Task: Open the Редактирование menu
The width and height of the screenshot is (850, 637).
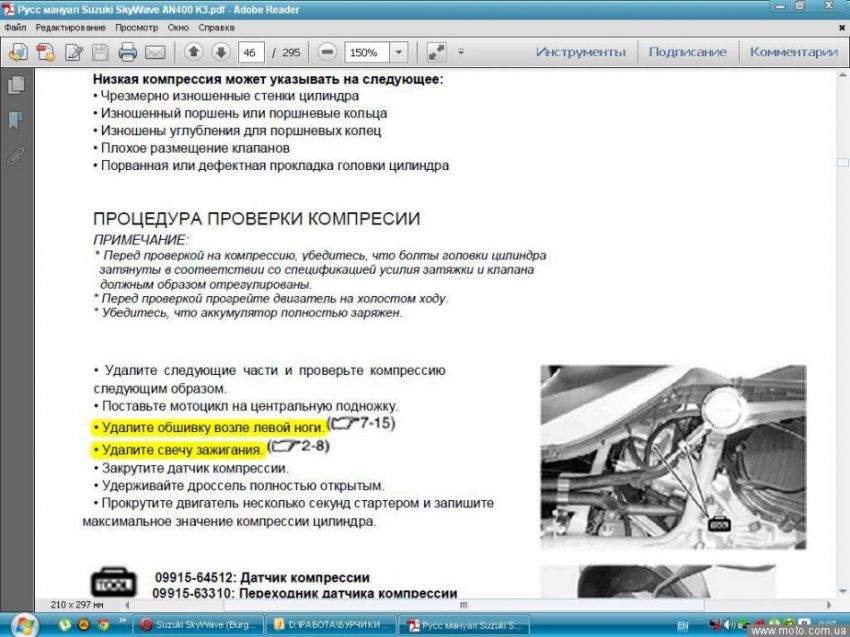Action: 70,28
